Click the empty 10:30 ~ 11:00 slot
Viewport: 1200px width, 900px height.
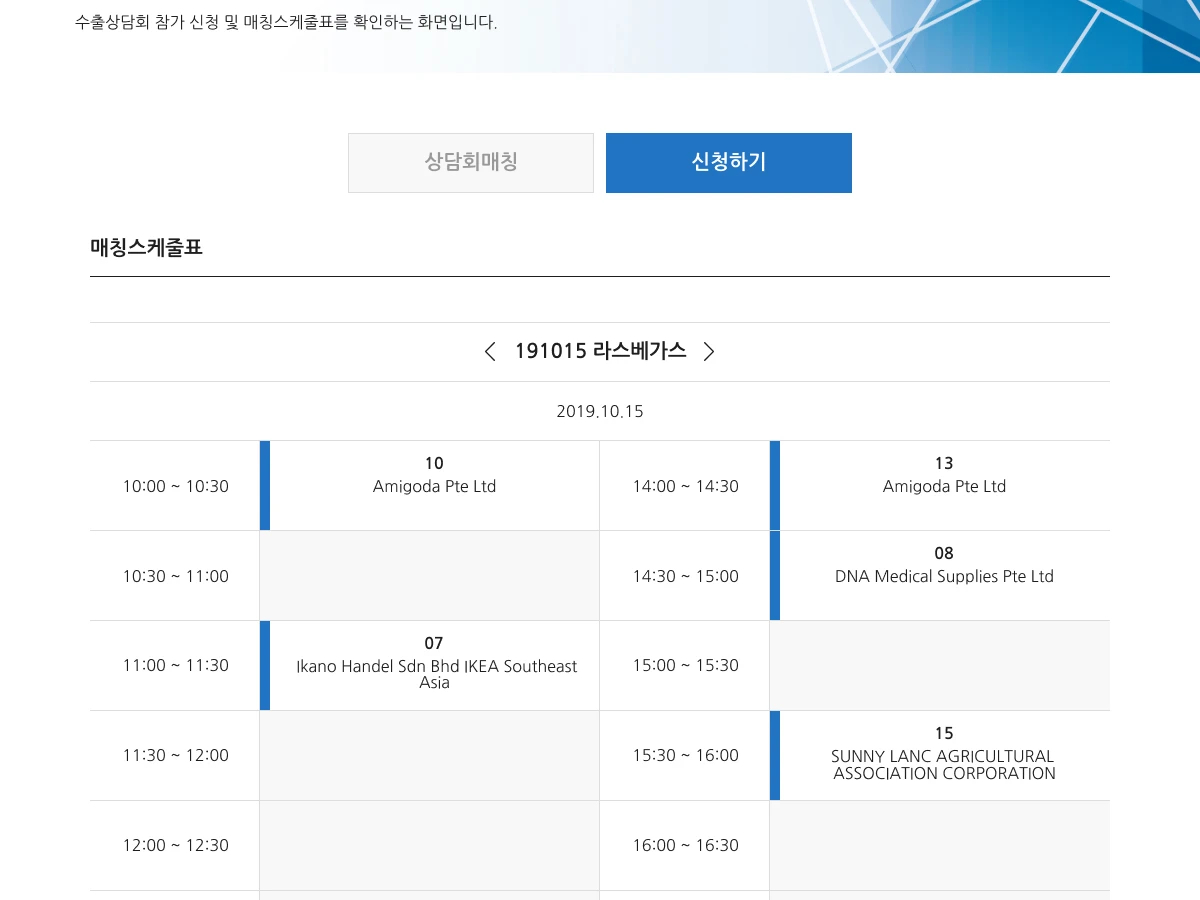tap(429, 576)
